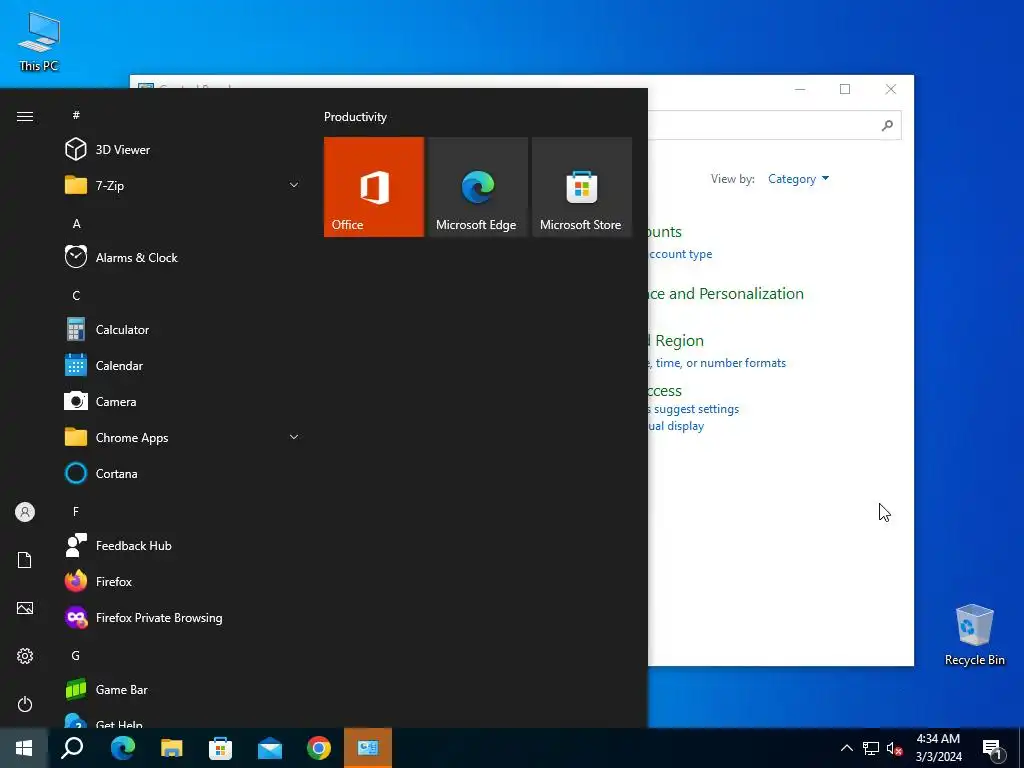Open the clock showing 4:34 AM
The width and height of the screenshot is (1024, 768).
[x=938, y=748]
